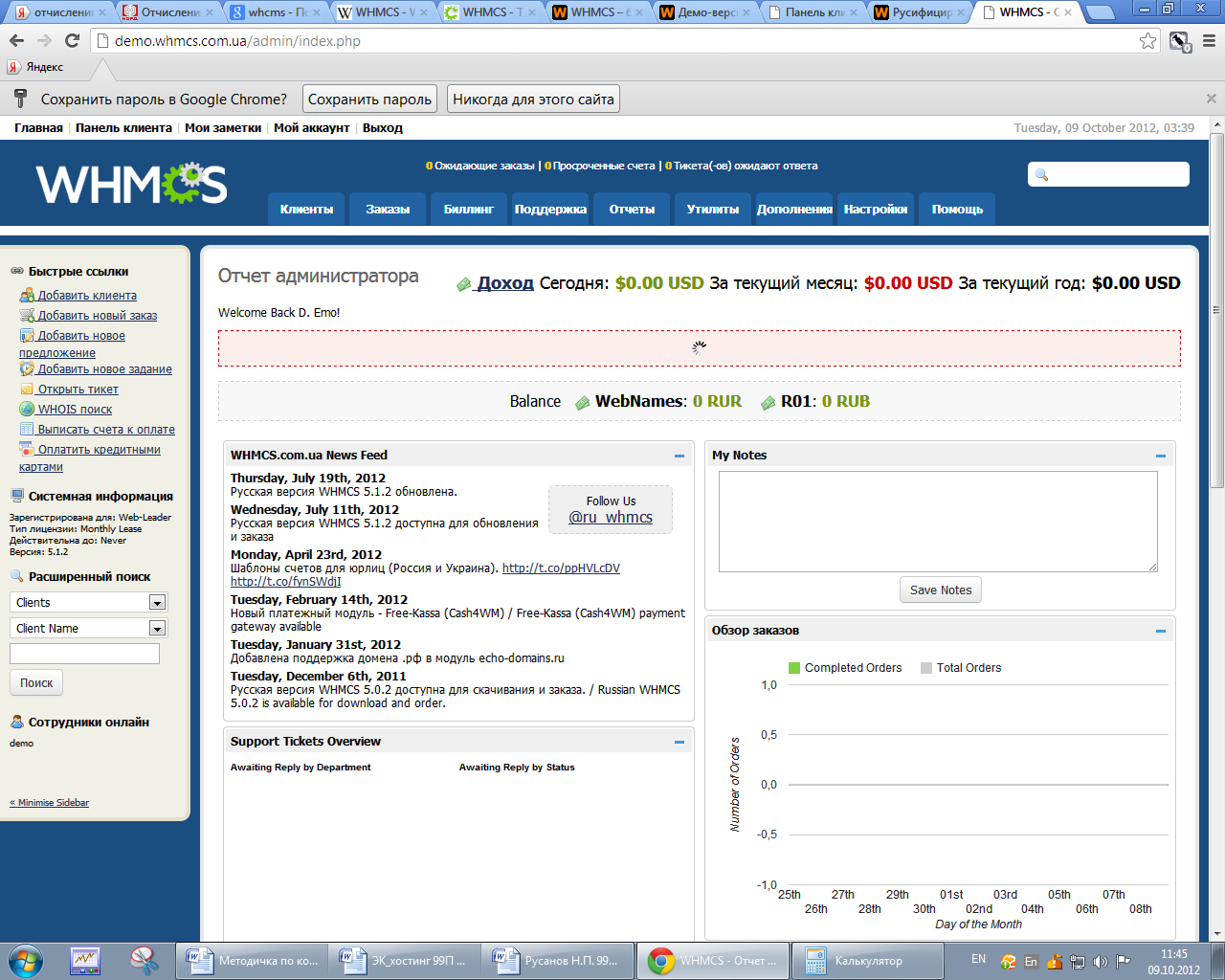Click the R01 balance money icon

tap(768, 403)
